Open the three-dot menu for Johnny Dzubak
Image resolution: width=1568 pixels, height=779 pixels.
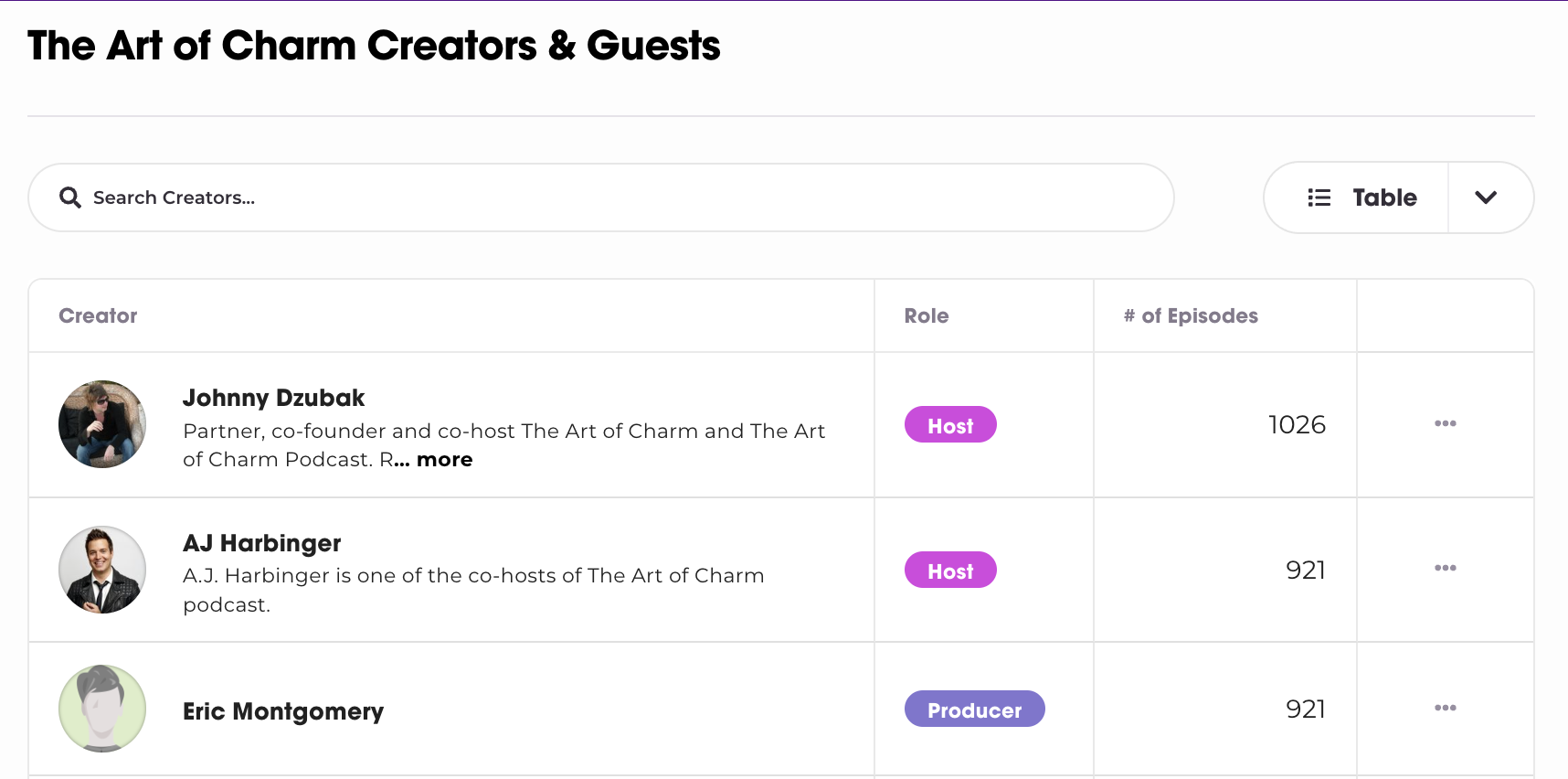(1445, 423)
